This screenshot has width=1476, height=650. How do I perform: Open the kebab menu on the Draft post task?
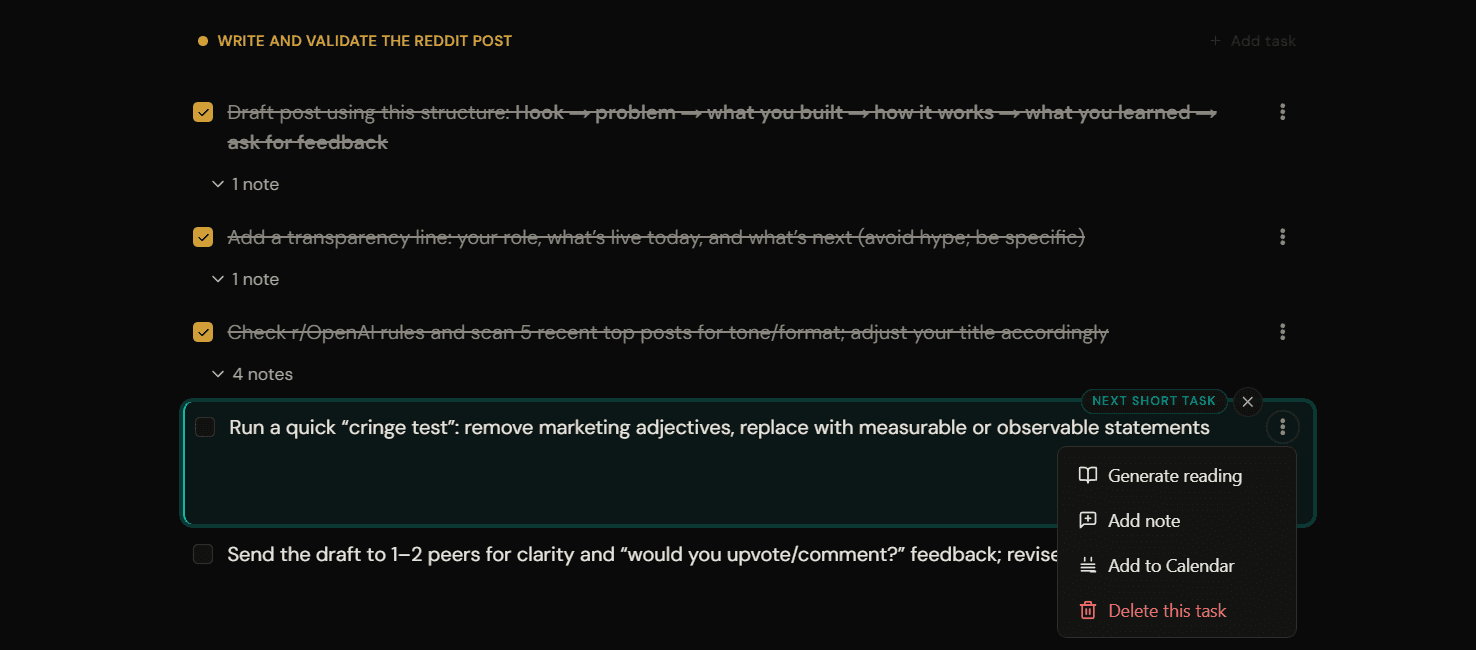click(x=1282, y=112)
